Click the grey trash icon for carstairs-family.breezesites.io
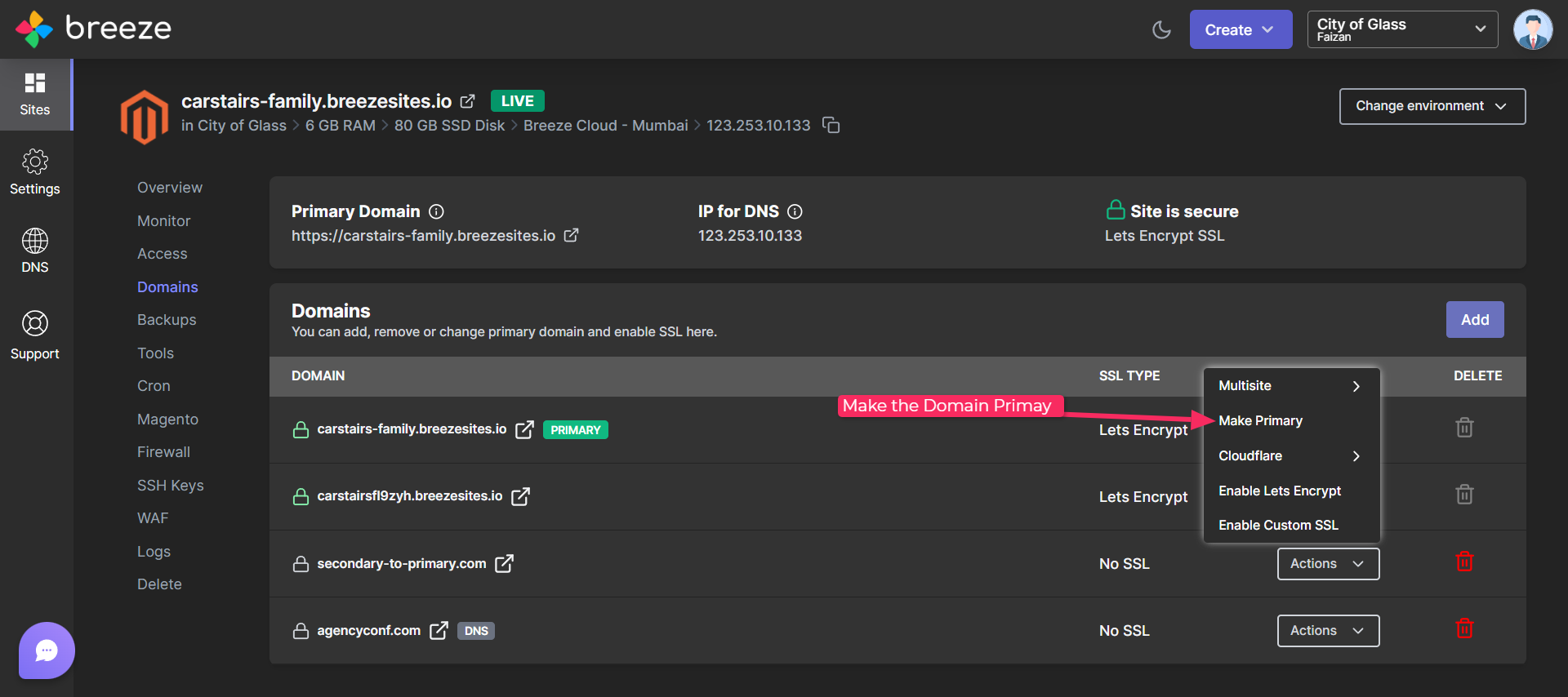This screenshot has height=697, width=1568. (x=1464, y=427)
